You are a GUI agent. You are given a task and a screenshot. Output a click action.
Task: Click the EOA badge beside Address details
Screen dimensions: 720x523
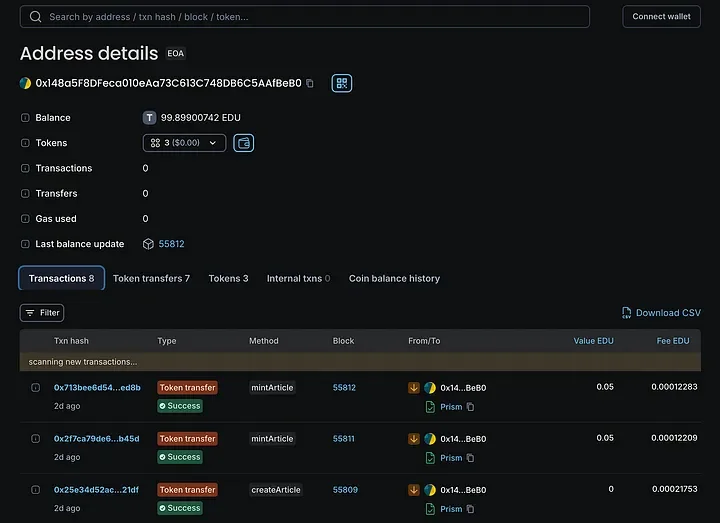coord(175,54)
